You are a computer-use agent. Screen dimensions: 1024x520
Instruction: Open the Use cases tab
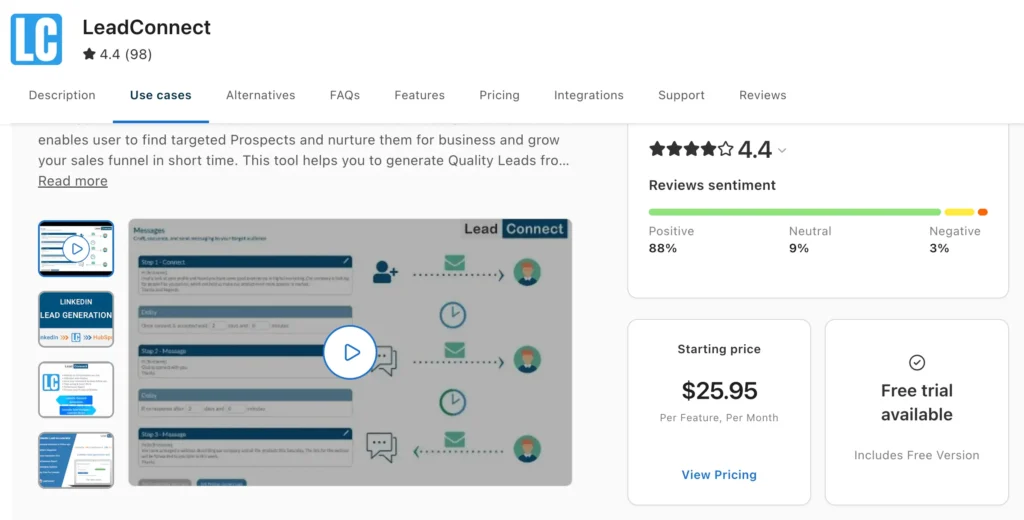pos(161,95)
